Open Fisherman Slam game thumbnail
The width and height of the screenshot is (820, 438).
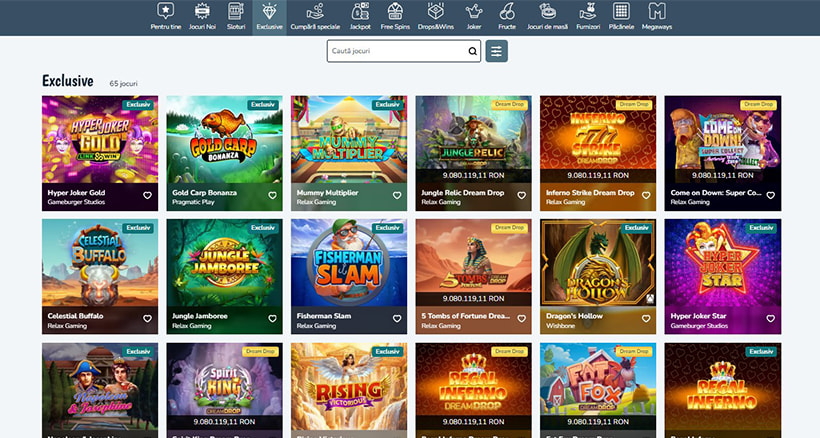pyautogui.click(x=349, y=262)
